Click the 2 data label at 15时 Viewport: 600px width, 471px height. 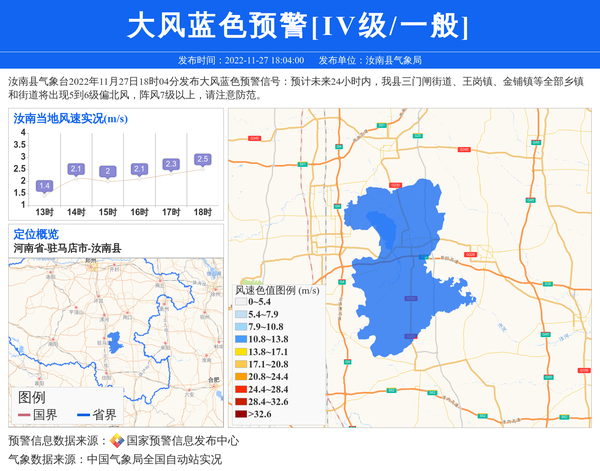click(107, 171)
